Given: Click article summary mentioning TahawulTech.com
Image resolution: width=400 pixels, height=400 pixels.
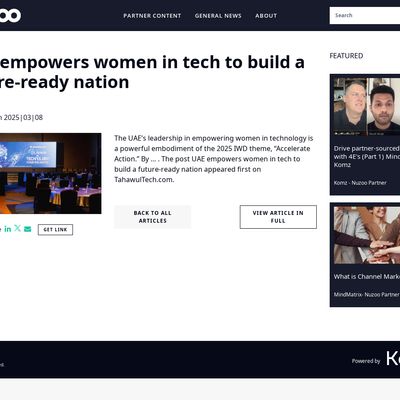Looking at the screenshot, I should tap(214, 159).
